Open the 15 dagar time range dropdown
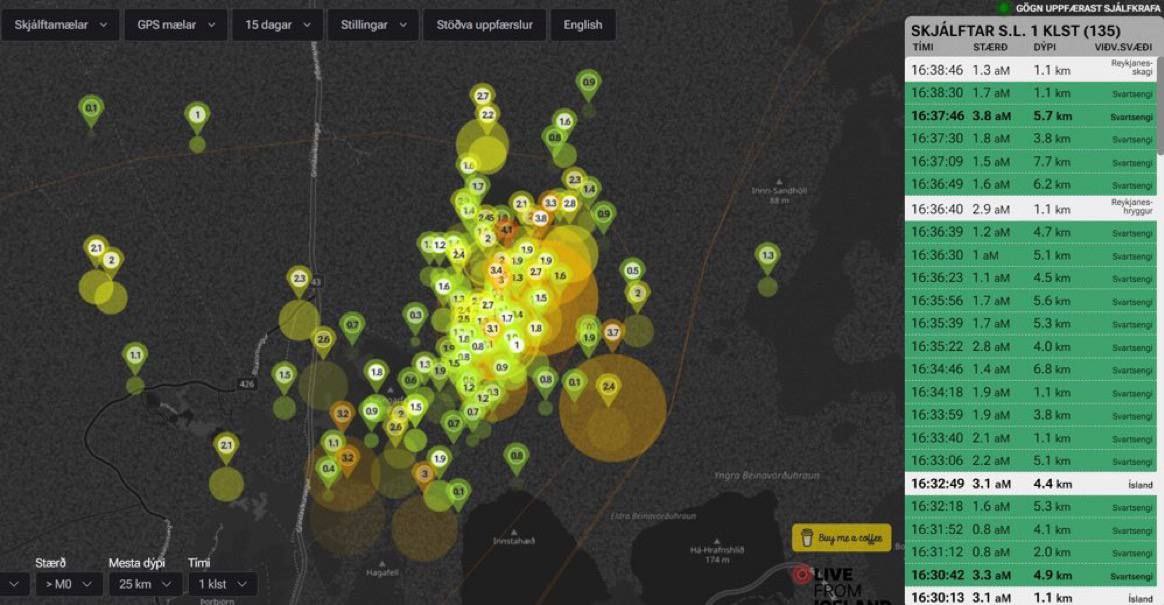1164x605 pixels. 278,24
